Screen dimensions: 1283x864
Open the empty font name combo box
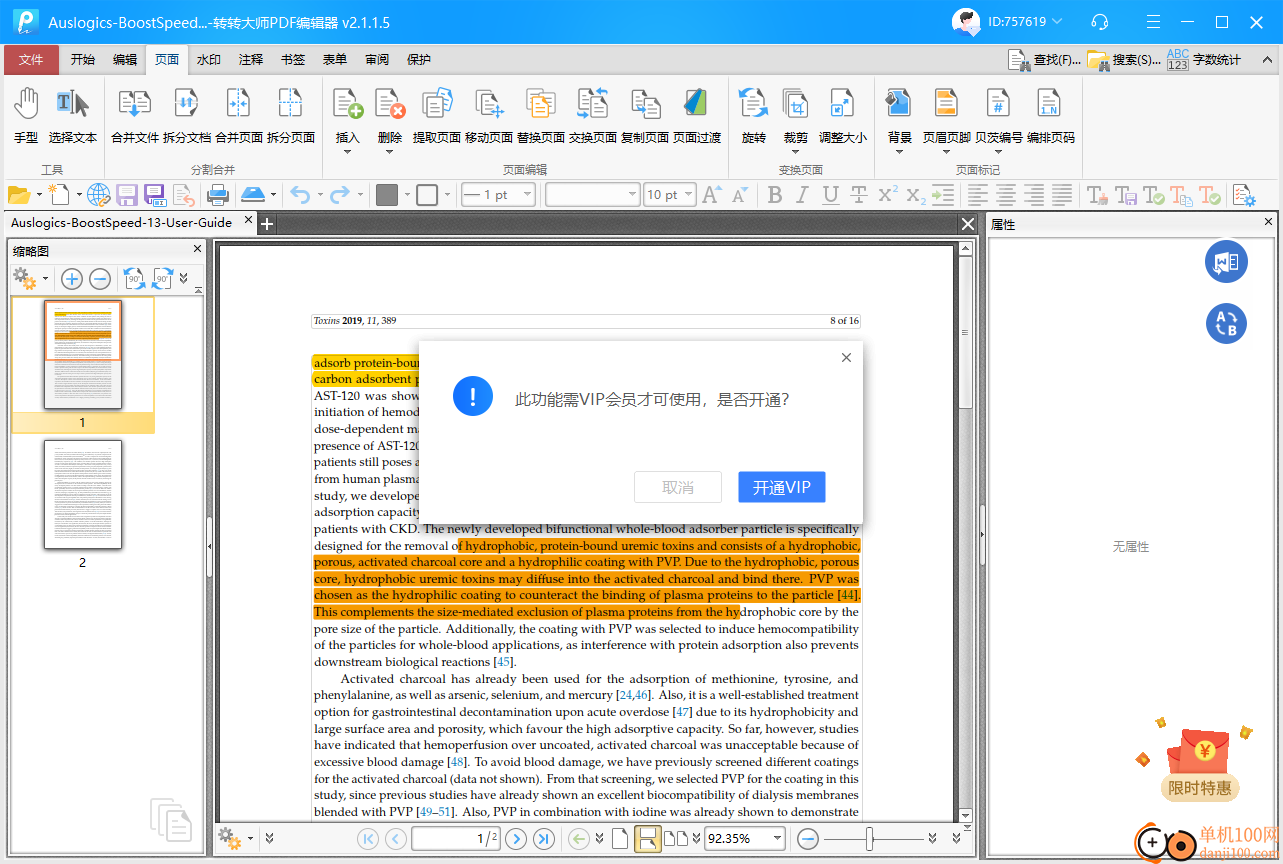point(593,195)
